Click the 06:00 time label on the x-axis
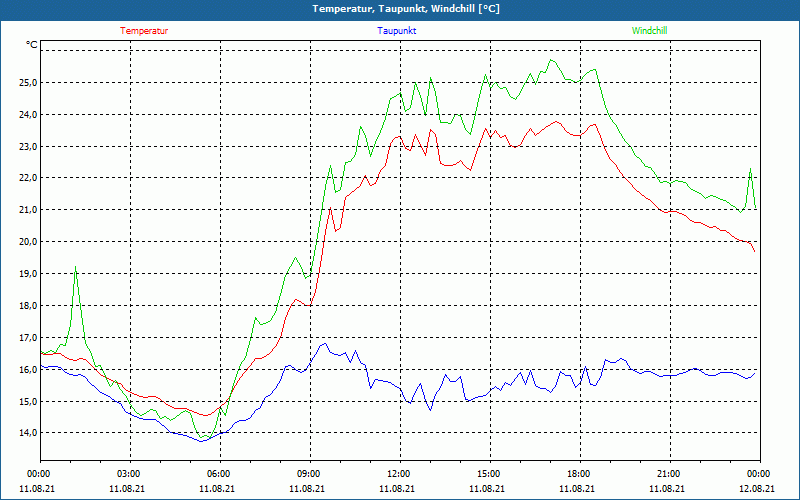Screen dimensions: 800x500 pos(219,474)
